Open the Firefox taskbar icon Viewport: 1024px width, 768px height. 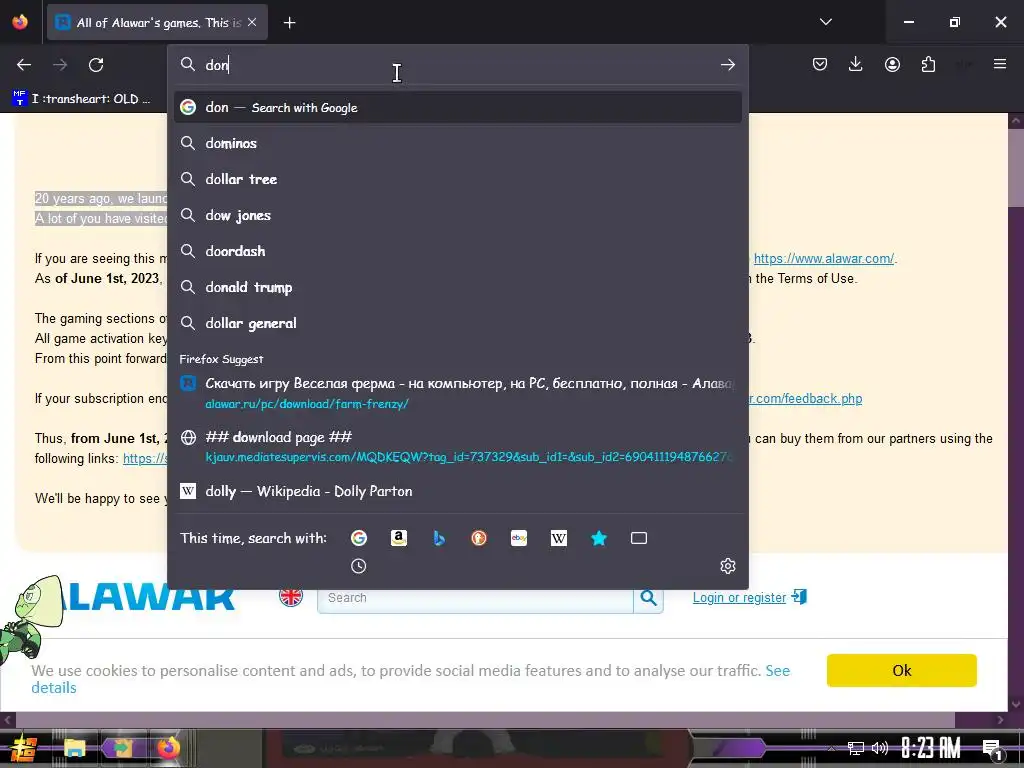(x=168, y=748)
